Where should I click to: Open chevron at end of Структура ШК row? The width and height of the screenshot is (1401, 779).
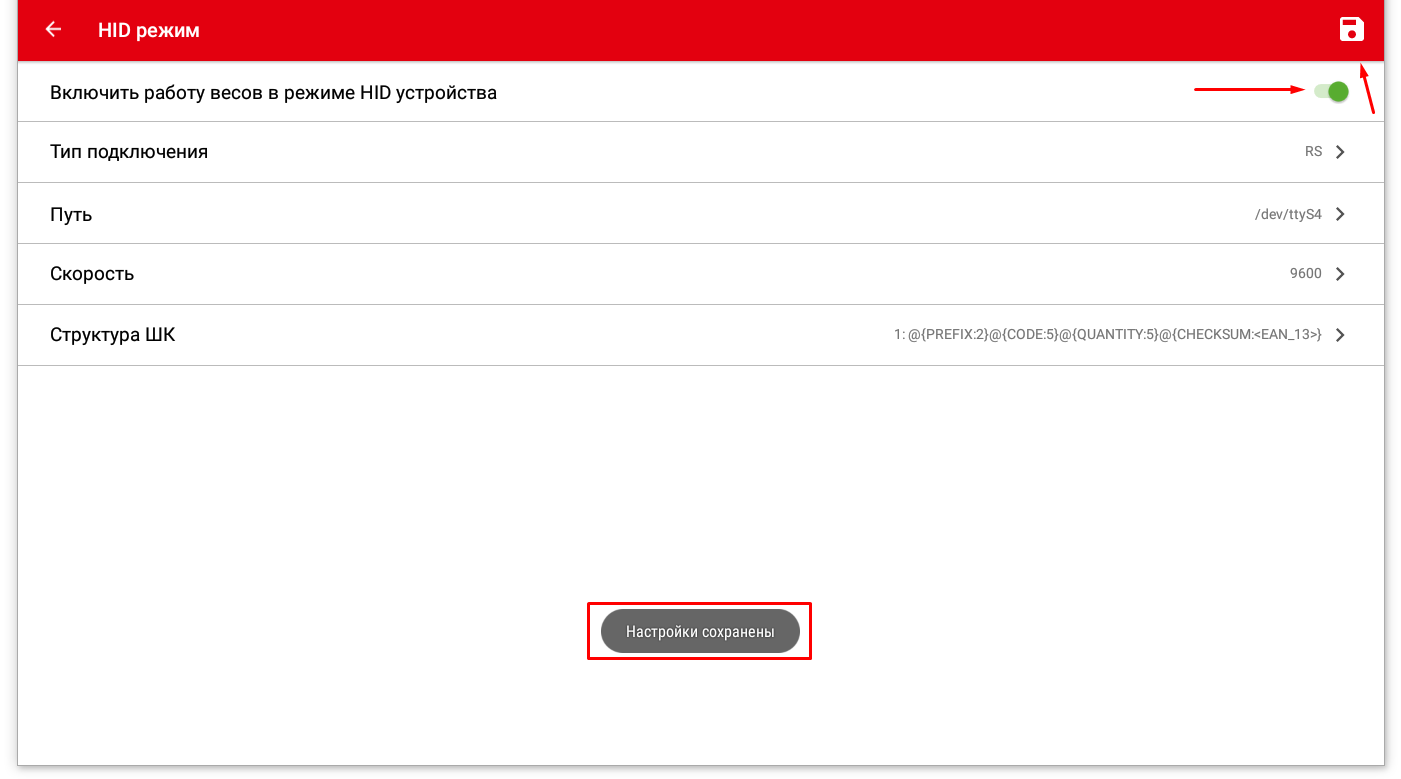tap(1340, 335)
